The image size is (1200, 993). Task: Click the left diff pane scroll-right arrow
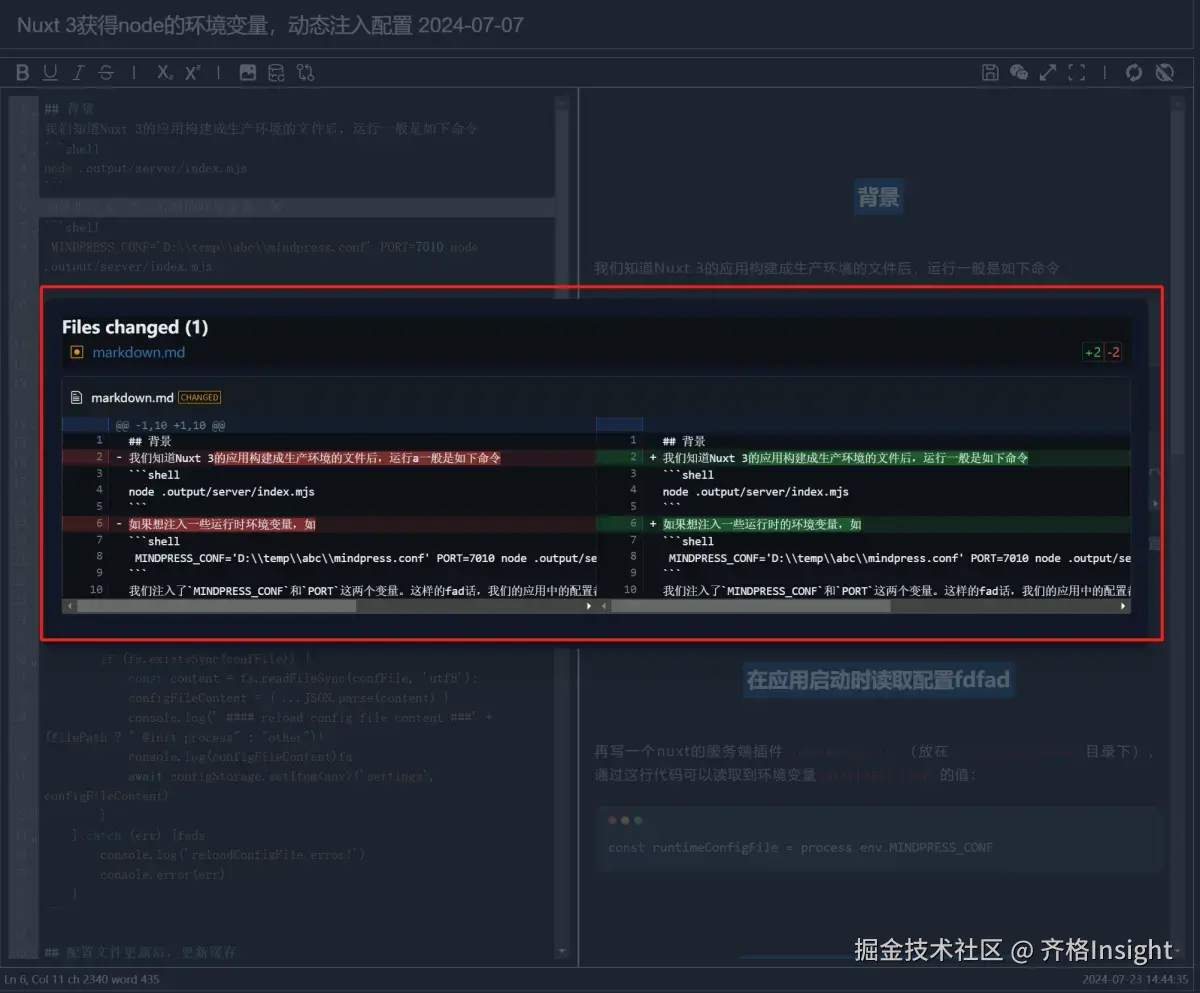pyautogui.click(x=589, y=606)
